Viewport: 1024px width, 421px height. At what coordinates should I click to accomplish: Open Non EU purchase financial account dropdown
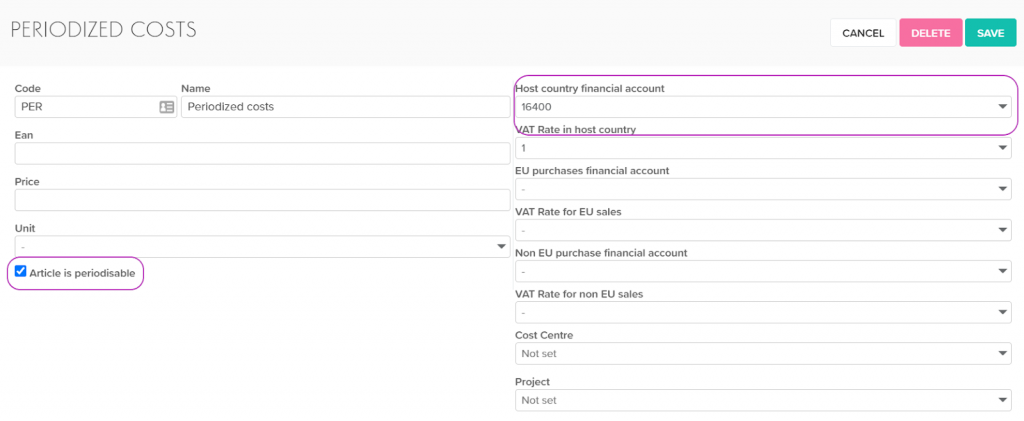pos(764,272)
